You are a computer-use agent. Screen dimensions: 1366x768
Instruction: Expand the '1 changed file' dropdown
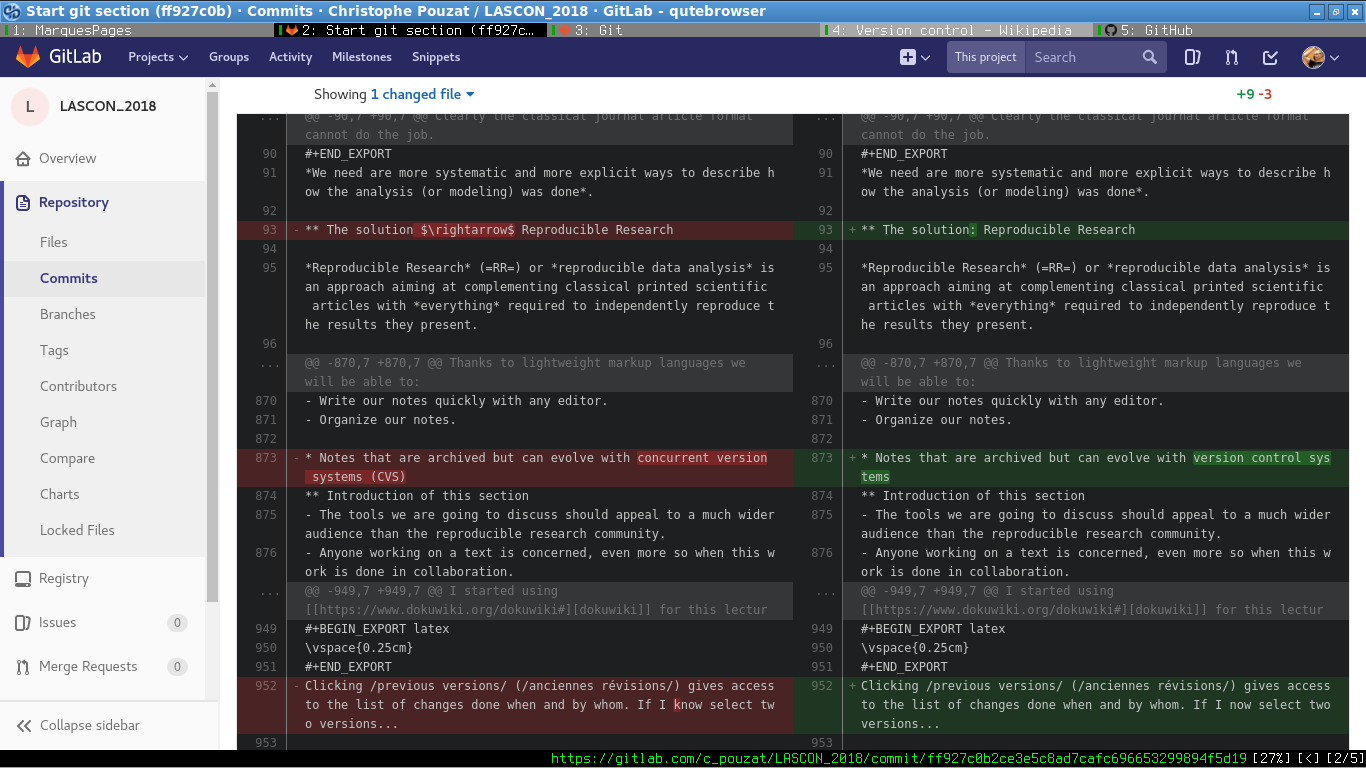pos(422,94)
